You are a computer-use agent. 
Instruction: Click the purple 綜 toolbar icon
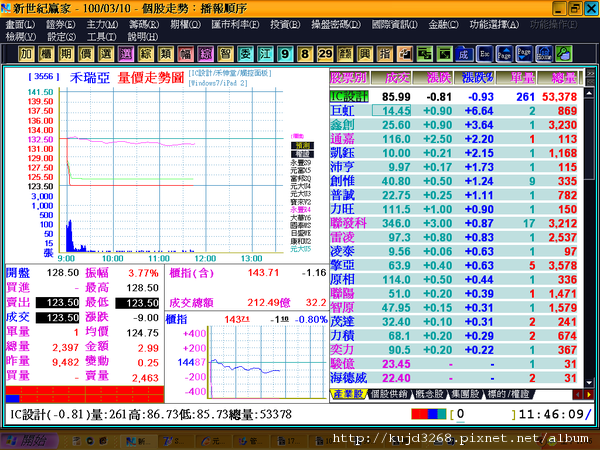click(205, 54)
